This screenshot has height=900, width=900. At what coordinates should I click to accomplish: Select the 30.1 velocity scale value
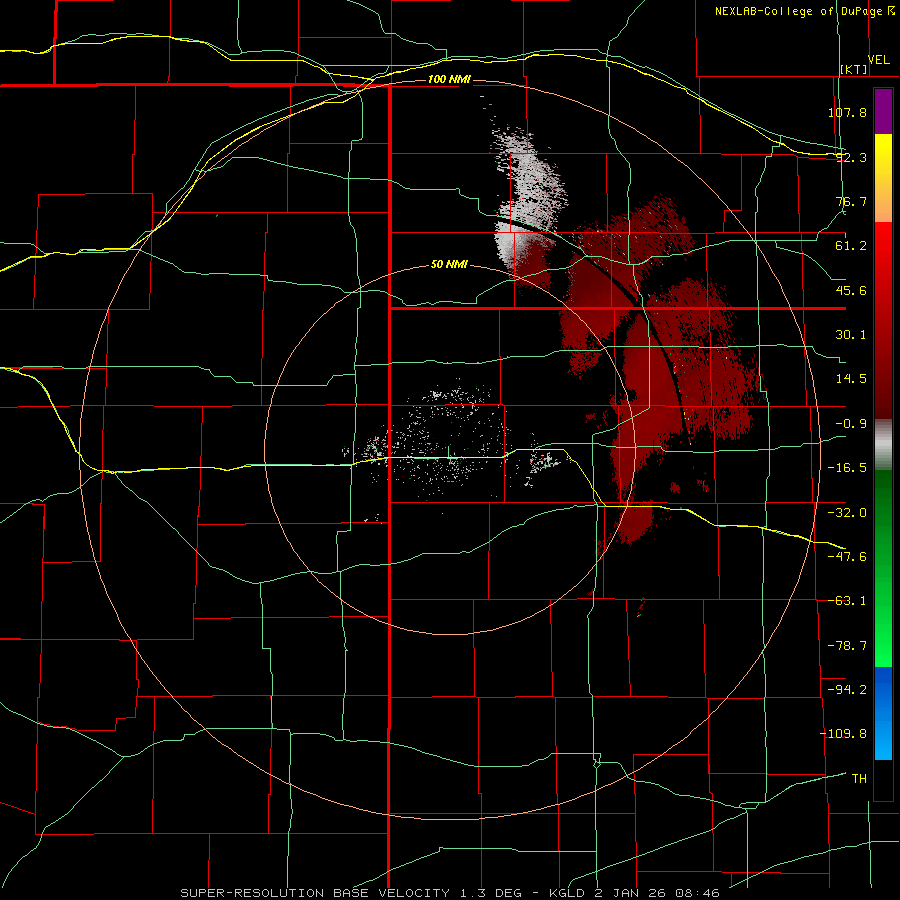click(x=851, y=335)
